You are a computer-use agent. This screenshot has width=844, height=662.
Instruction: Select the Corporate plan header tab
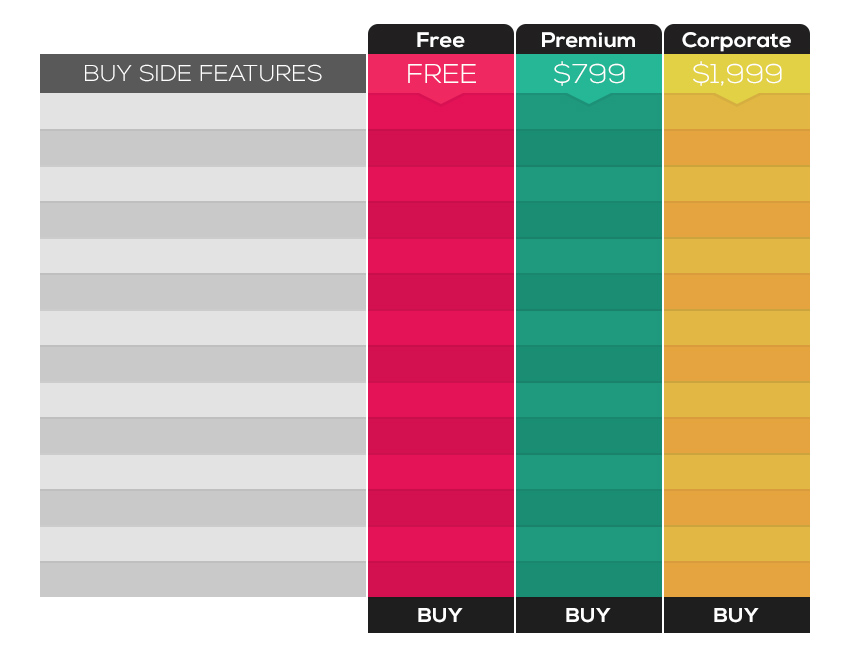click(736, 40)
